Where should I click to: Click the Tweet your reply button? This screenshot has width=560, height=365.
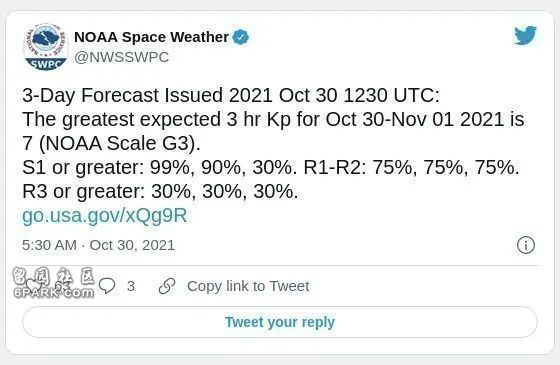coord(280,322)
